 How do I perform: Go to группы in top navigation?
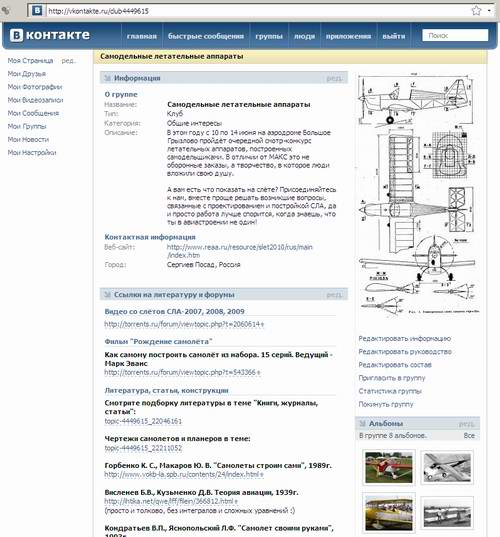[x=269, y=36]
